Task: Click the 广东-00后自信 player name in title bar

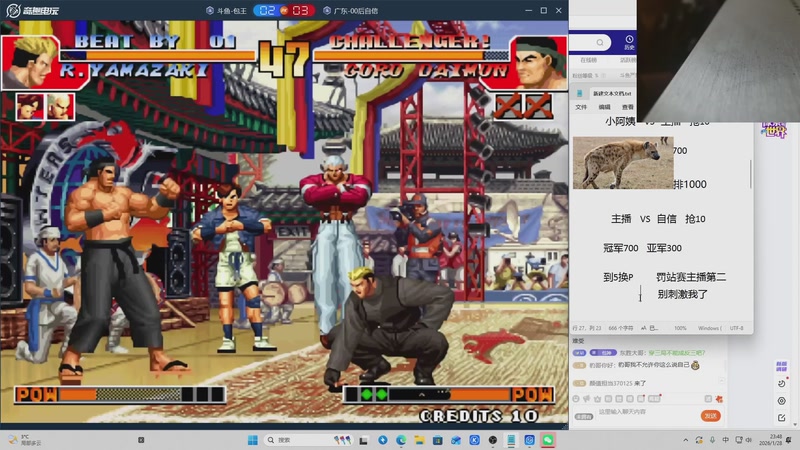Action: (x=356, y=11)
